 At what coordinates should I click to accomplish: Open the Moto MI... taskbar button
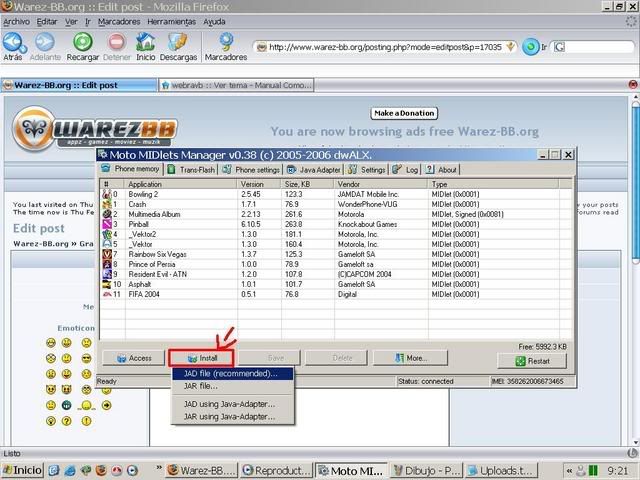coord(352,470)
